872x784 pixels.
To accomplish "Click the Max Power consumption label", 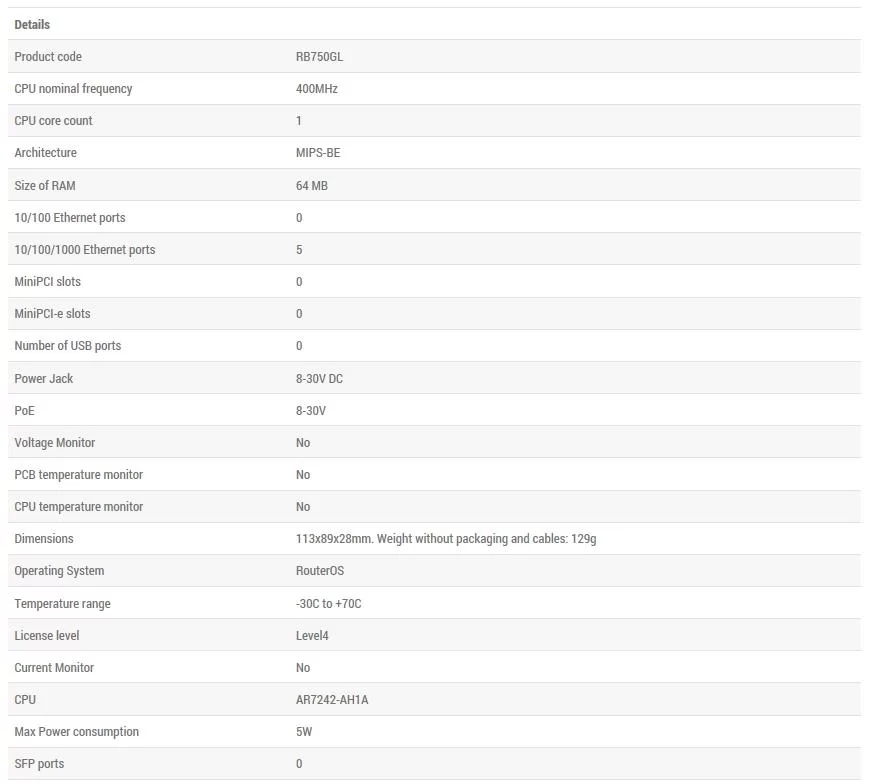I will click(x=77, y=732).
